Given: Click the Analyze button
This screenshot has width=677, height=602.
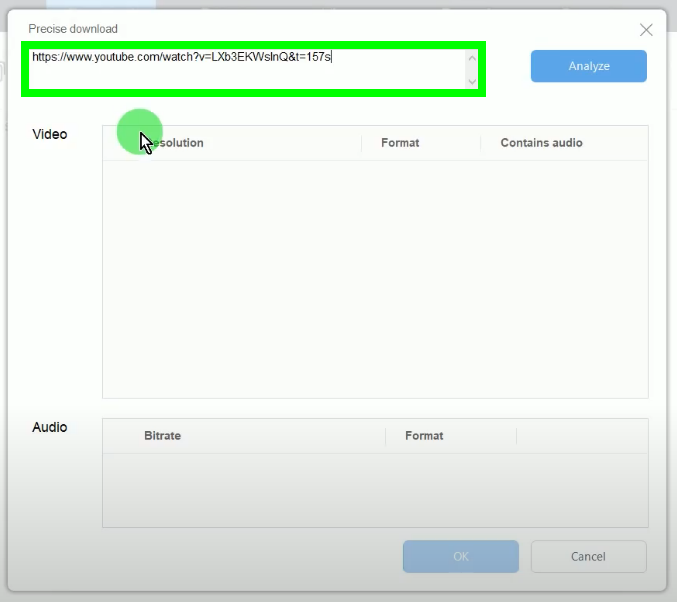Looking at the screenshot, I should tap(588, 66).
